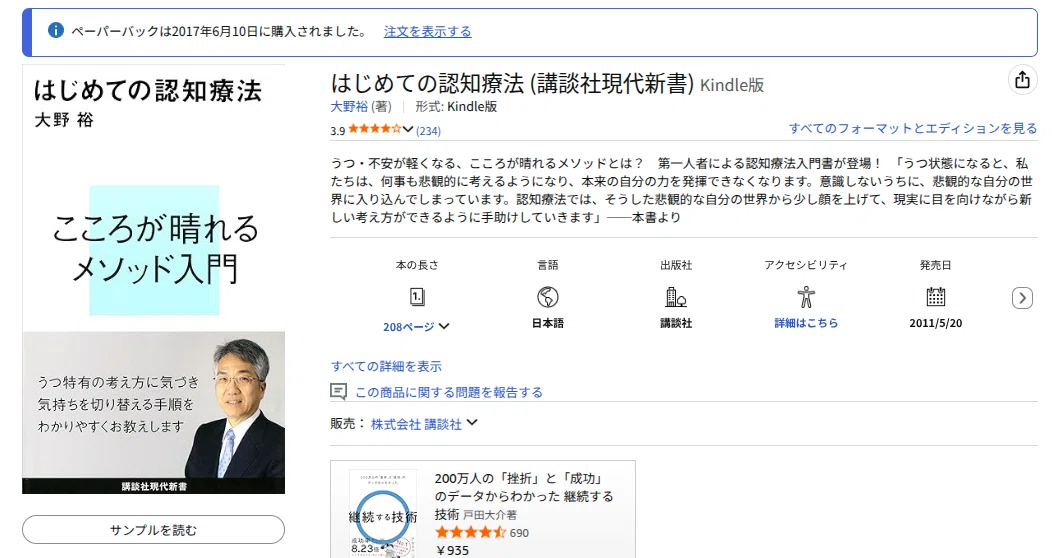Screen dimensions: 1052x558
Task: Click the recommended book's star rating
Action: (x=470, y=533)
